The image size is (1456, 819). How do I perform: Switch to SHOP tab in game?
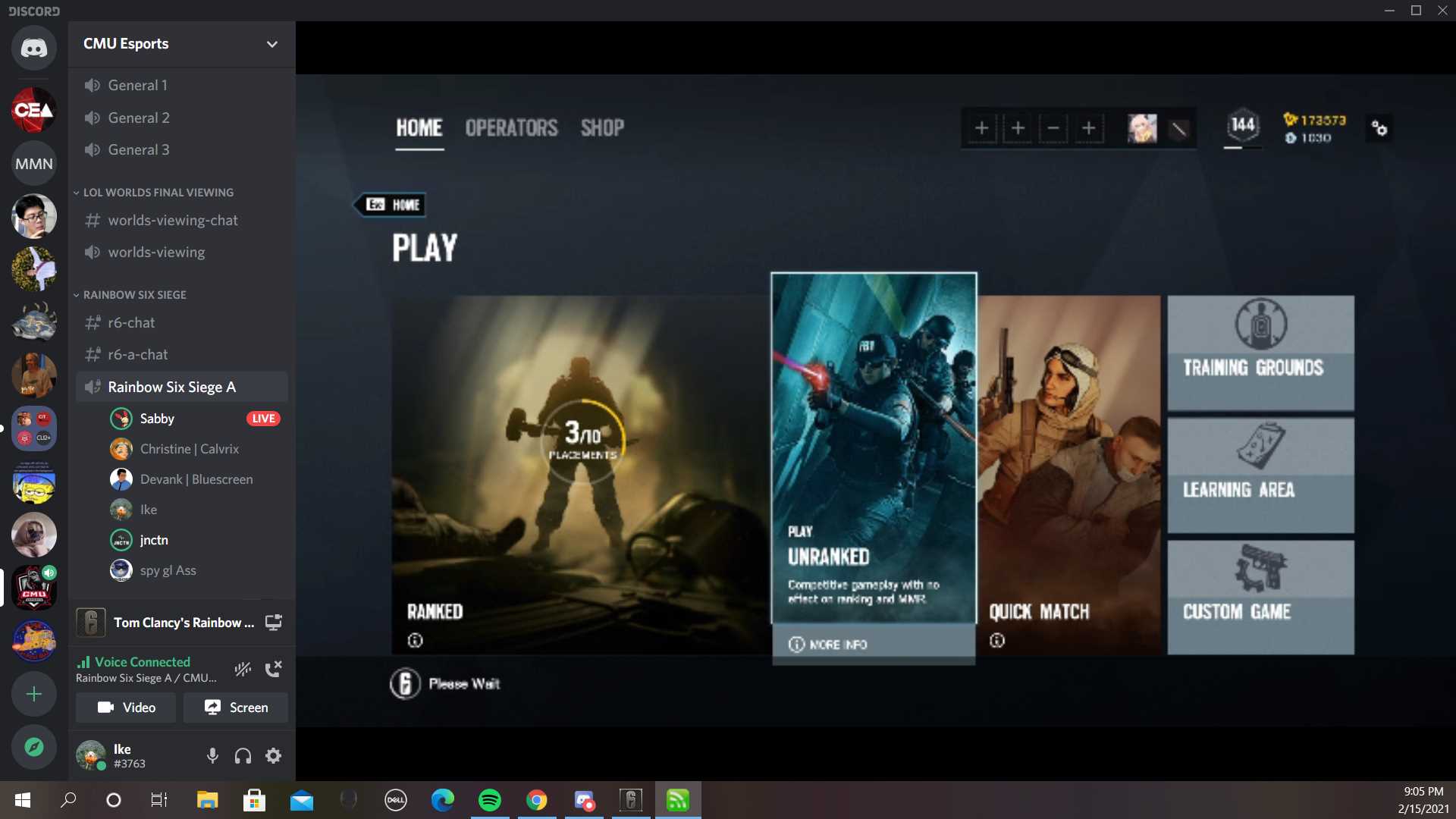coord(602,127)
